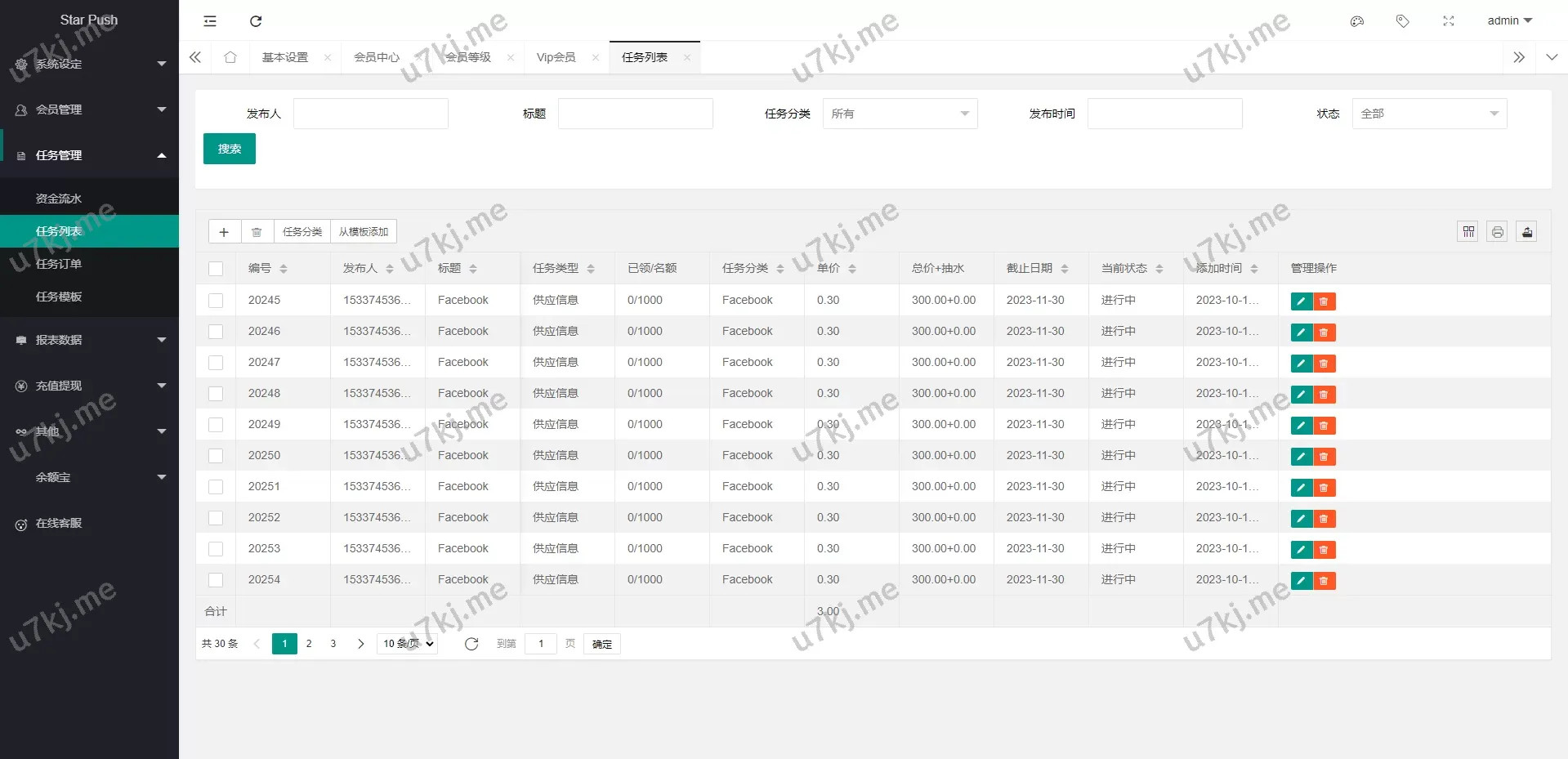Image resolution: width=1568 pixels, height=759 pixels.
Task: Check the select-all checkbox in table header
Action: [216, 269]
